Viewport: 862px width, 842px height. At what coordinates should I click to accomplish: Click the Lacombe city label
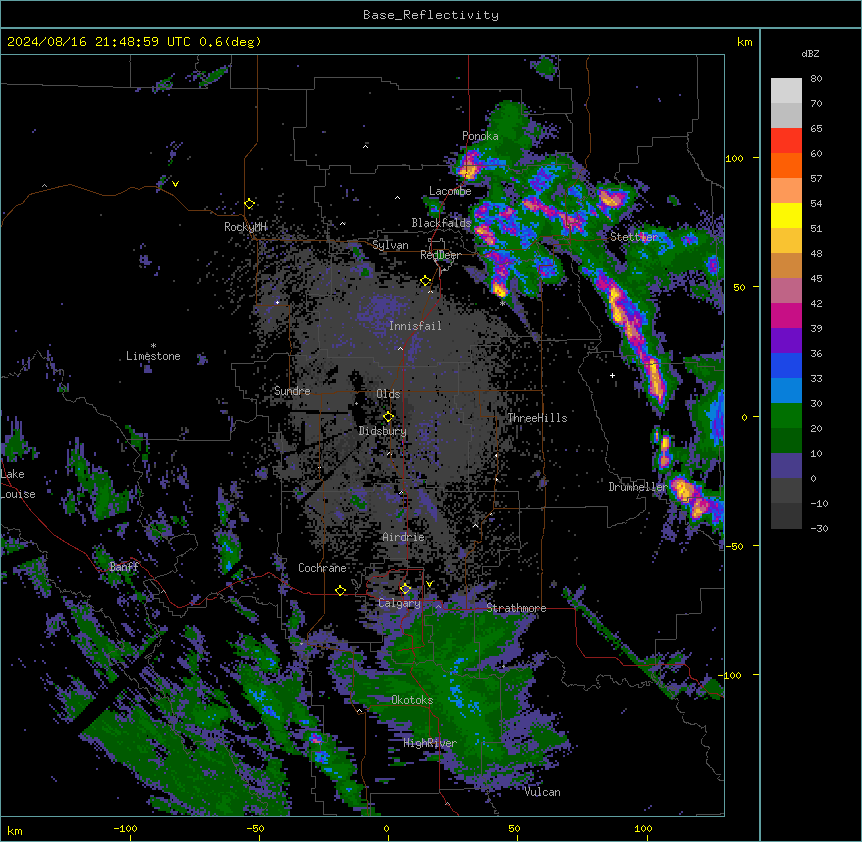click(x=450, y=191)
